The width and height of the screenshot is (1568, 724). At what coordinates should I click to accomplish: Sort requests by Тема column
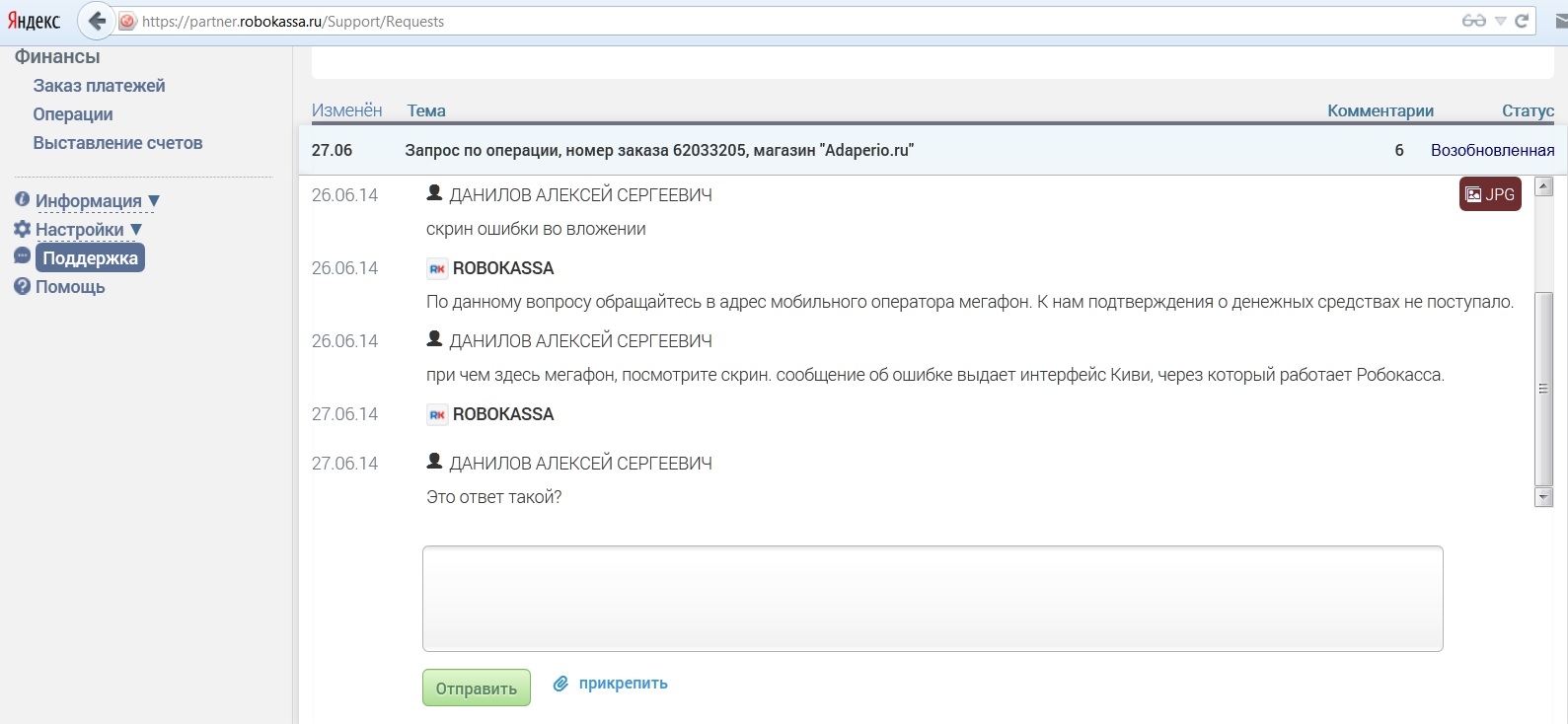pos(426,110)
